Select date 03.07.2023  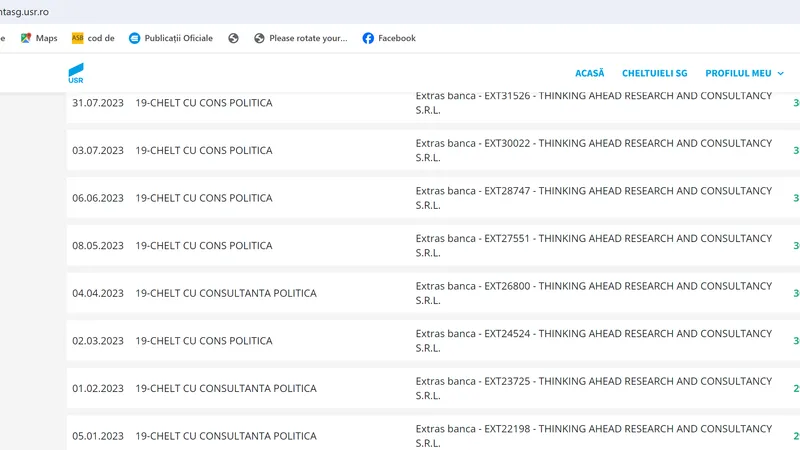(98, 151)
